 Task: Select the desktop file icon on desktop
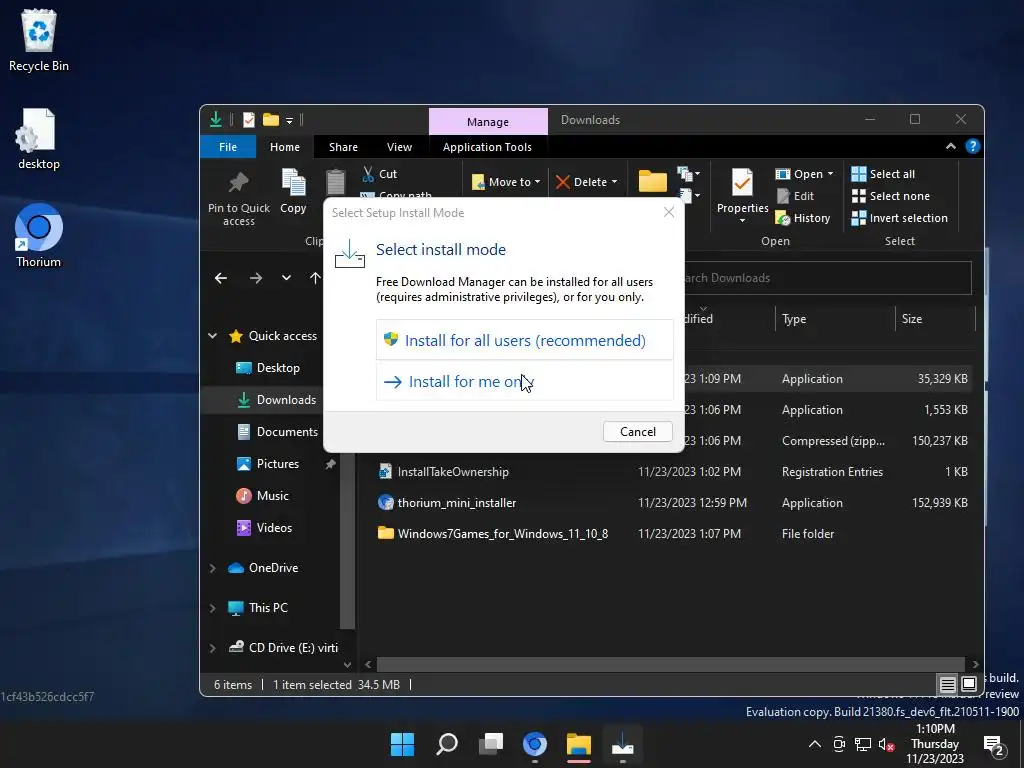pos(39,139)
